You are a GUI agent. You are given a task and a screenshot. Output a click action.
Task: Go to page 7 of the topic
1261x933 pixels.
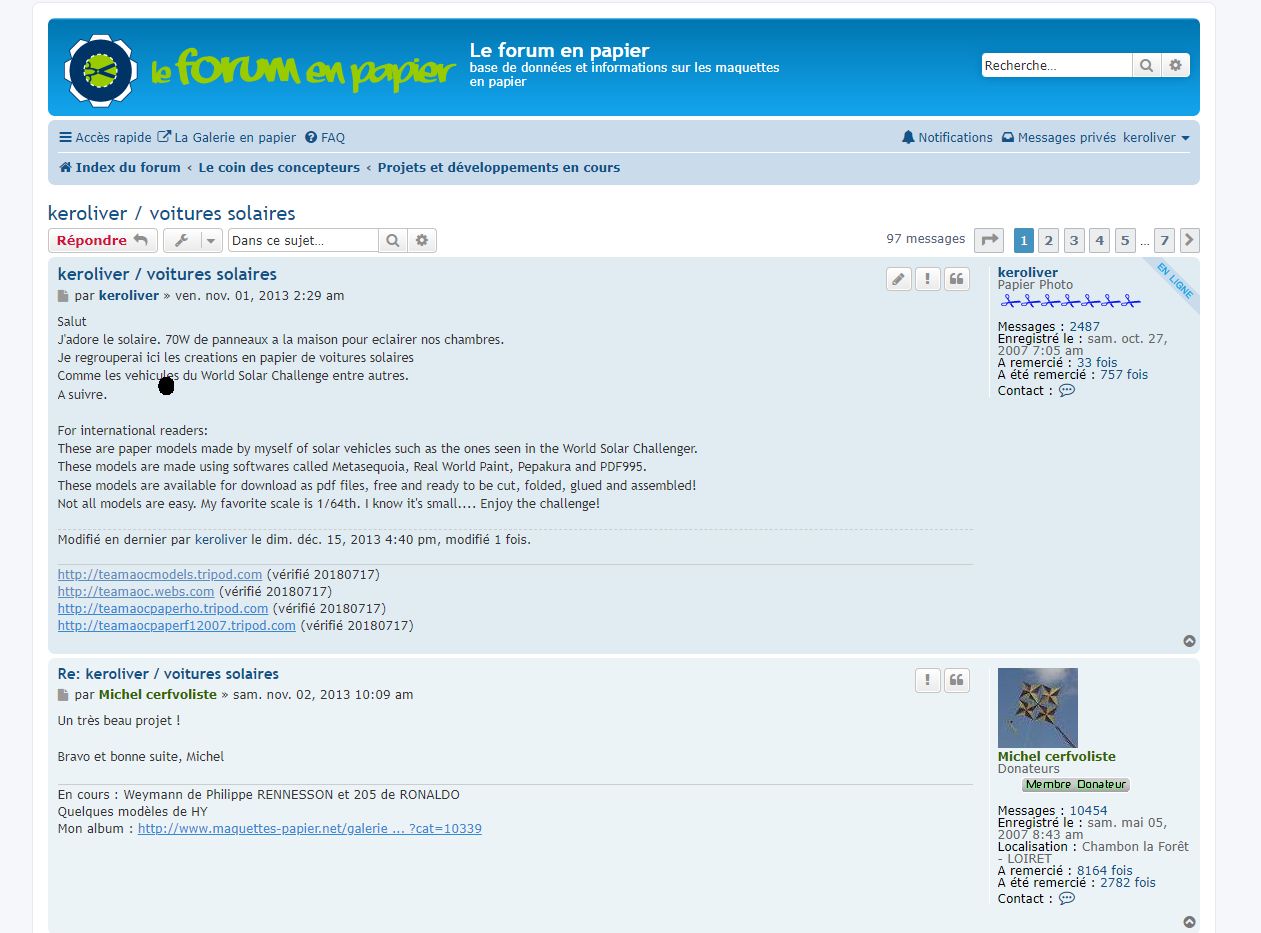1163,240
